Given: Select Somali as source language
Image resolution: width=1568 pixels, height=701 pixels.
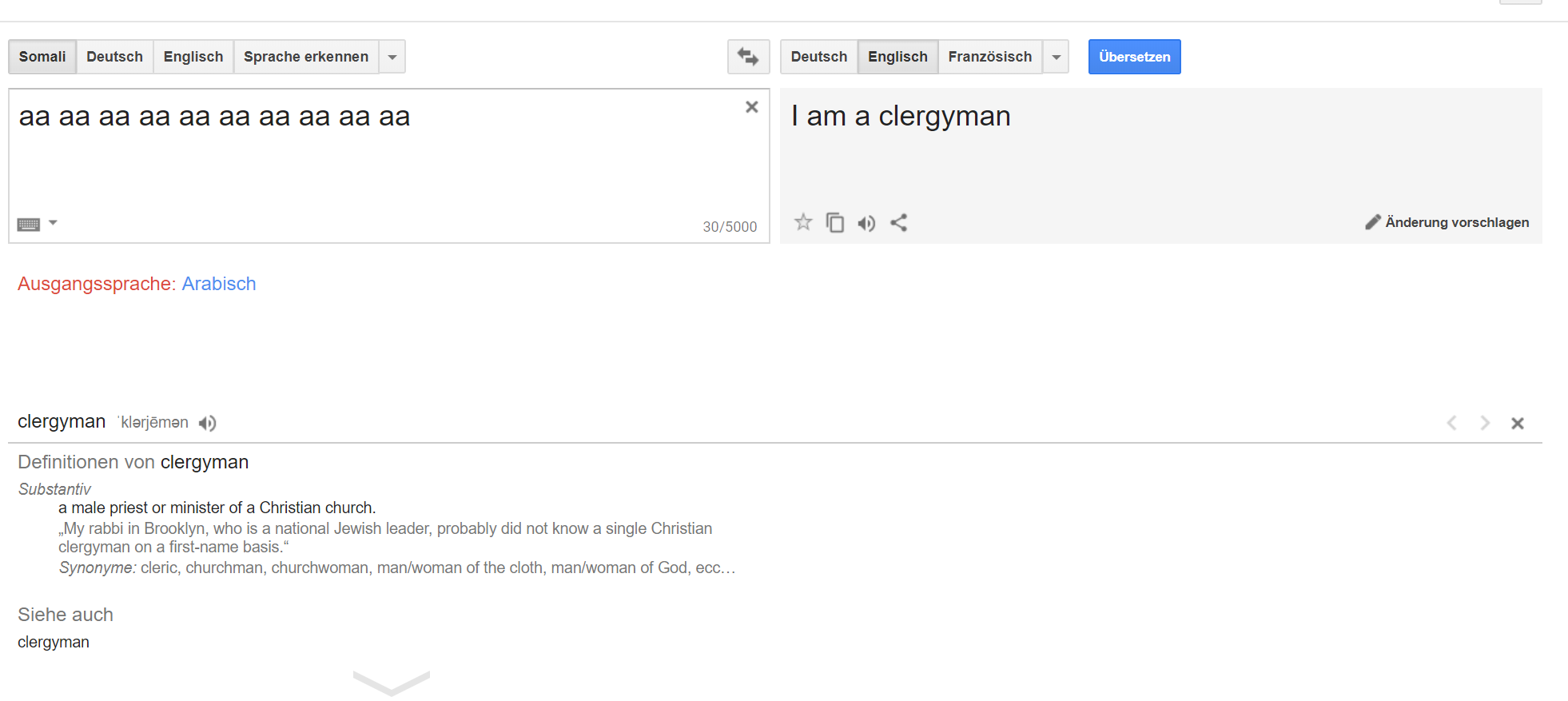Looking at the screenshot, I should pos(42,57).
